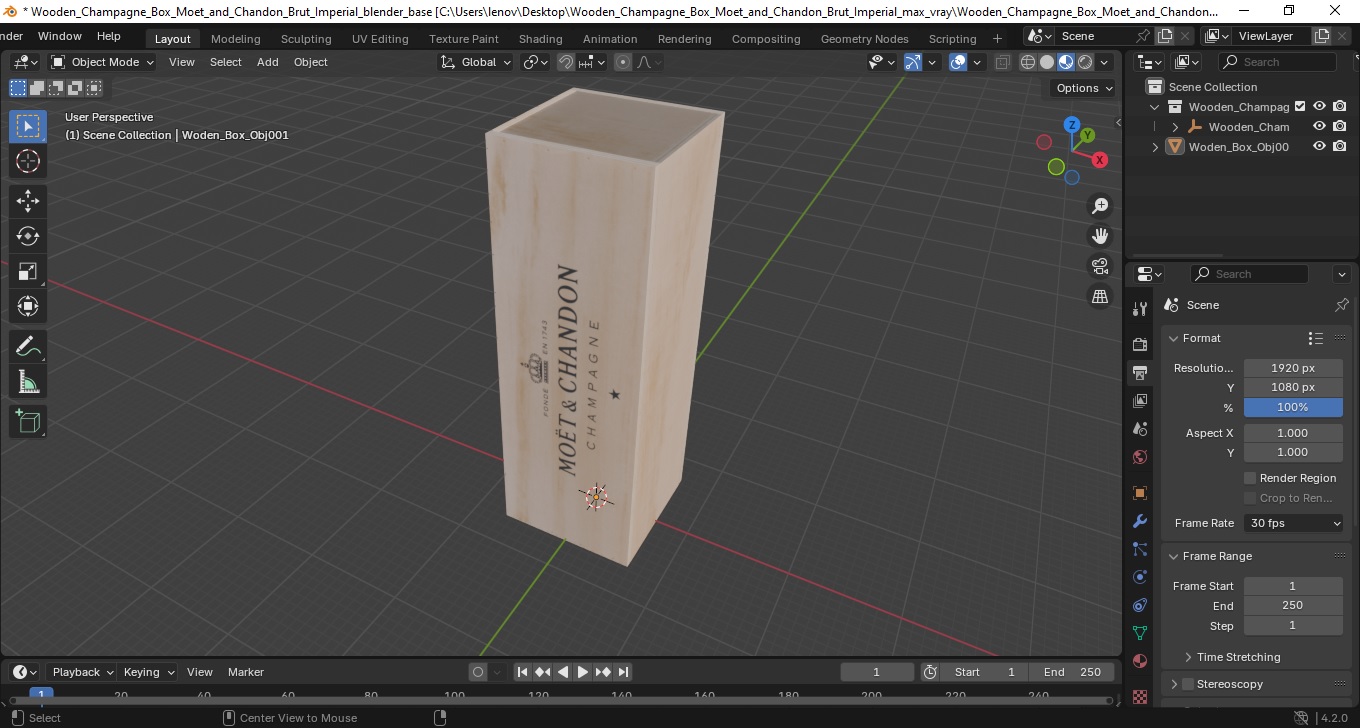Open the Add menu in viewport header
Image resolution: width=1360 pixels, height=728 pixels.
267,62
